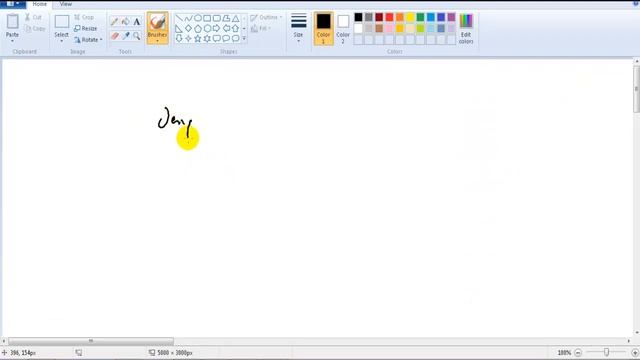Expand the Shapes gallery with More arrow
The width and height of the screenshot is (640, 360).
[x=244, y=38]
